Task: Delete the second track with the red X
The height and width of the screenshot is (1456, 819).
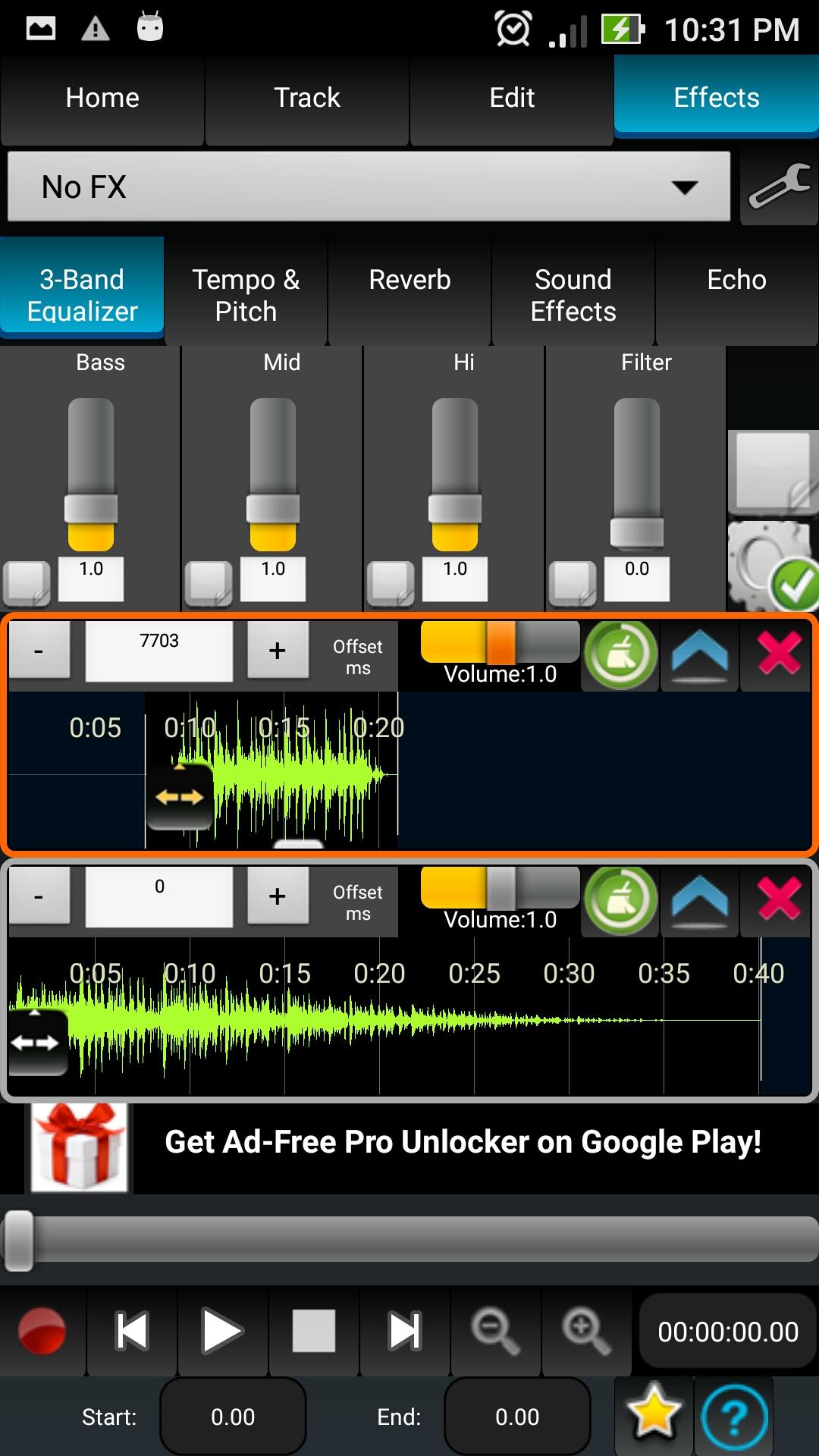Action: (779, 899)
